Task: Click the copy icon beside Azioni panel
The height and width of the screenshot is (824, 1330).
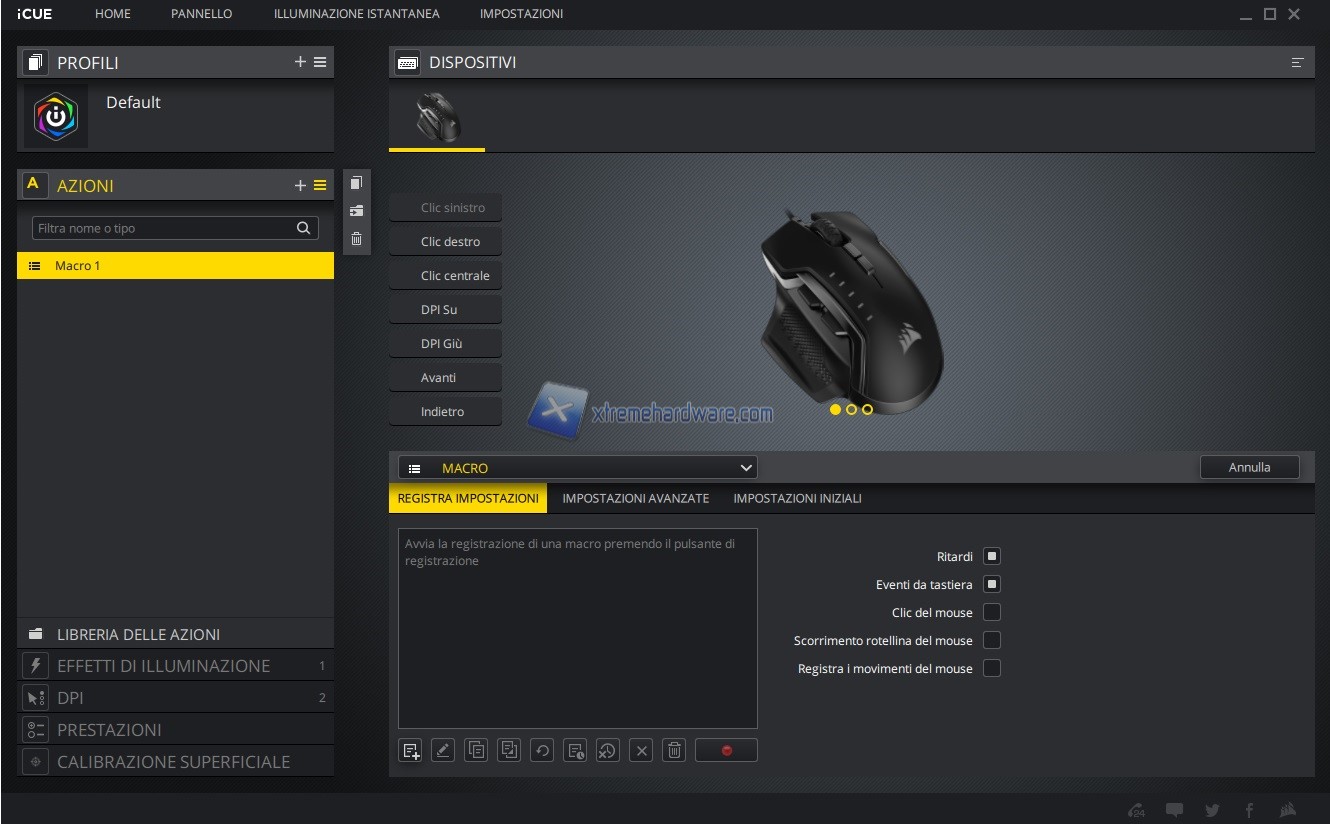Action: pos(356,183)
